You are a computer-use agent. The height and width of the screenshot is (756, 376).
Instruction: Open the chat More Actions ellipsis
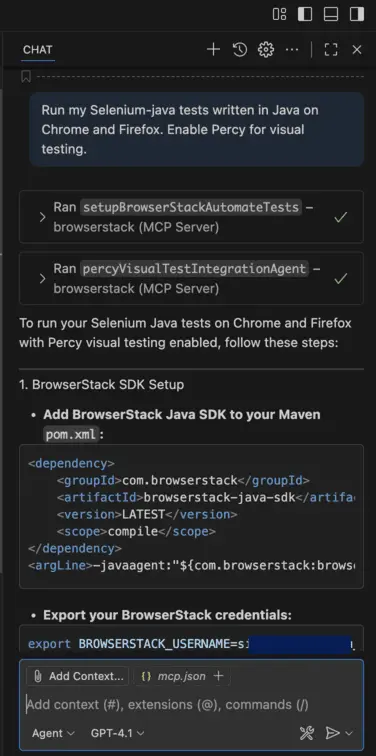(292, 49)
